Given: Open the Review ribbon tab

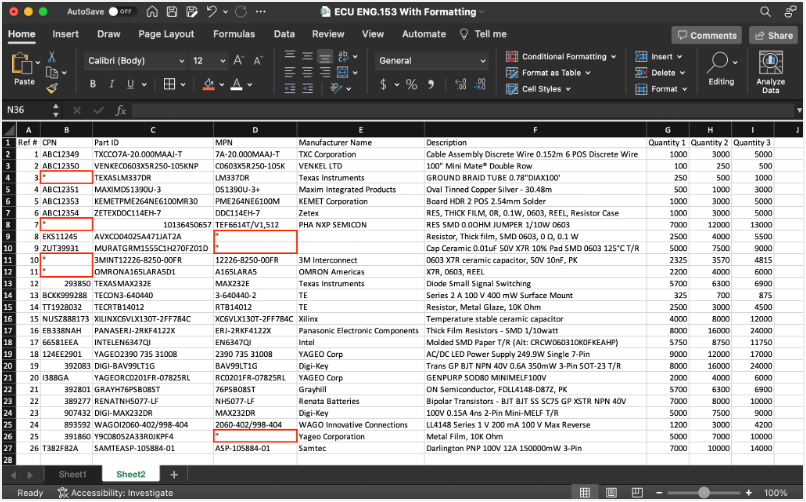Looking at the screenshot, I should [328, 34].
